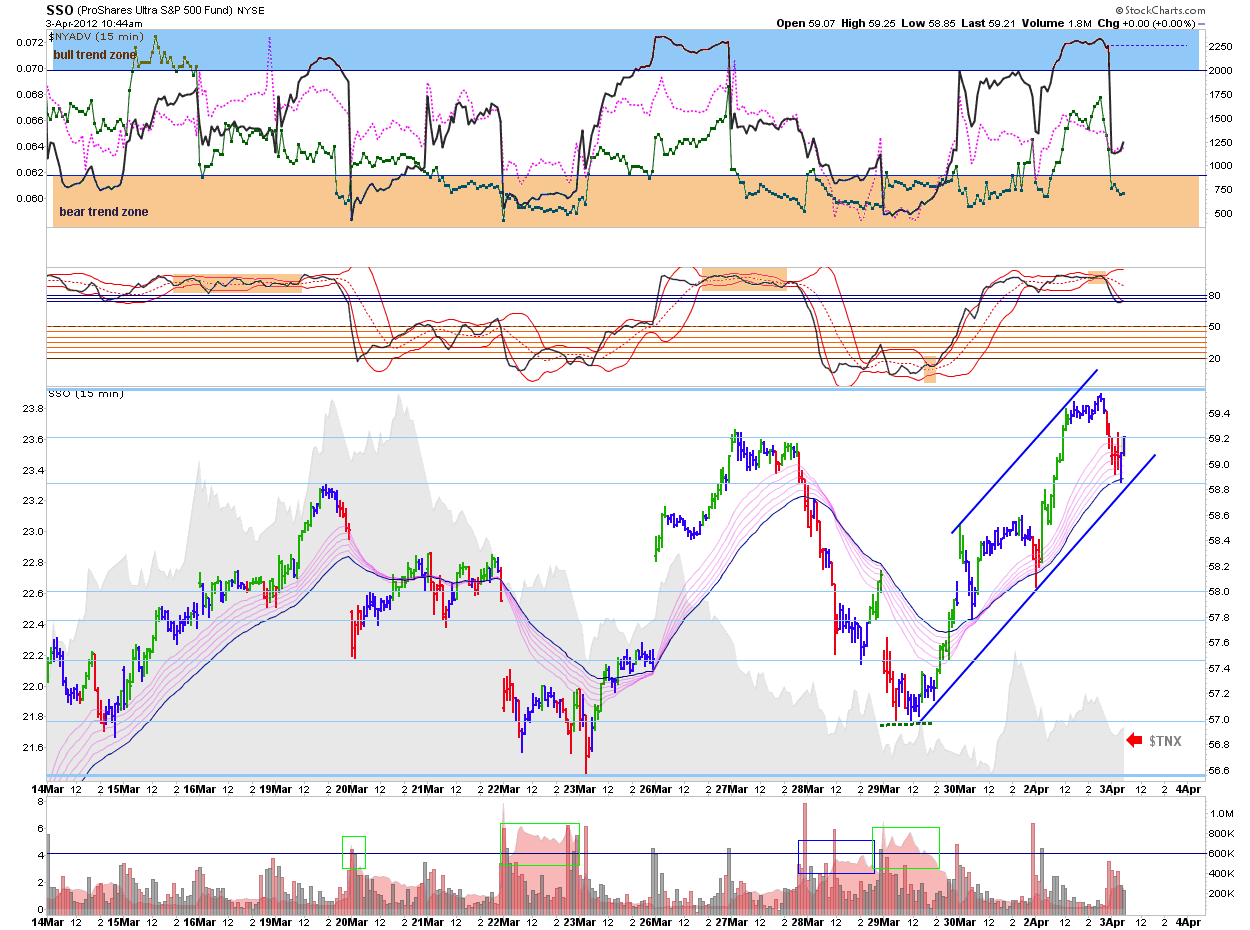
Task: Click the 14Mar date on the price panel axis
Action: click(49, 789)
